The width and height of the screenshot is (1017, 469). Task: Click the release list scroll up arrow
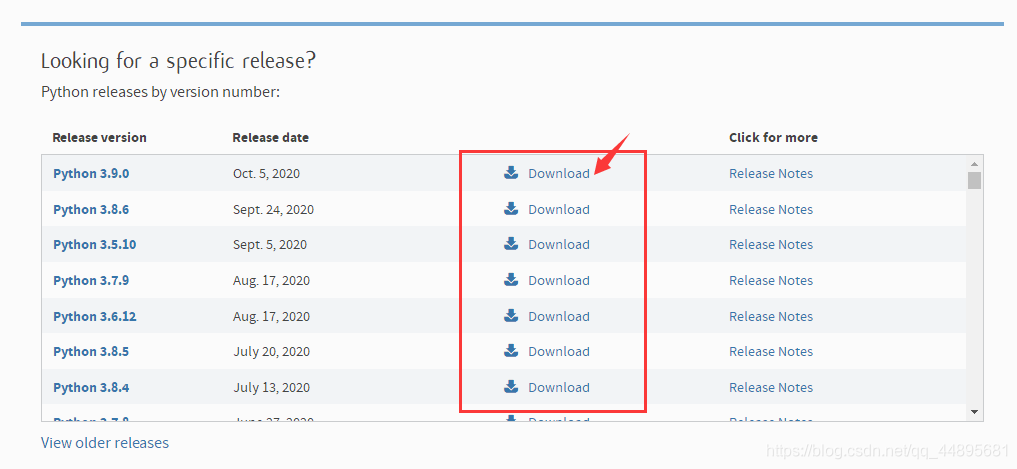(974, 163)
